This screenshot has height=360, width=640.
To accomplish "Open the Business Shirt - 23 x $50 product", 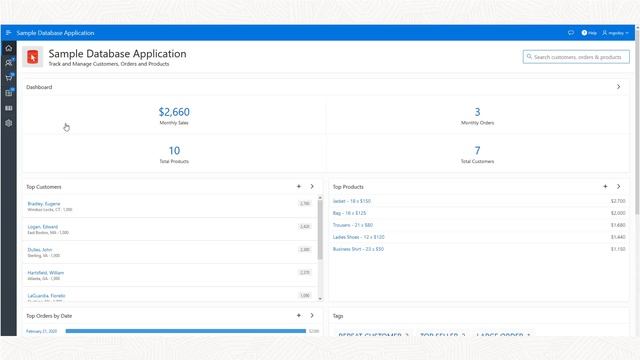I will click(x=358, y=249).
